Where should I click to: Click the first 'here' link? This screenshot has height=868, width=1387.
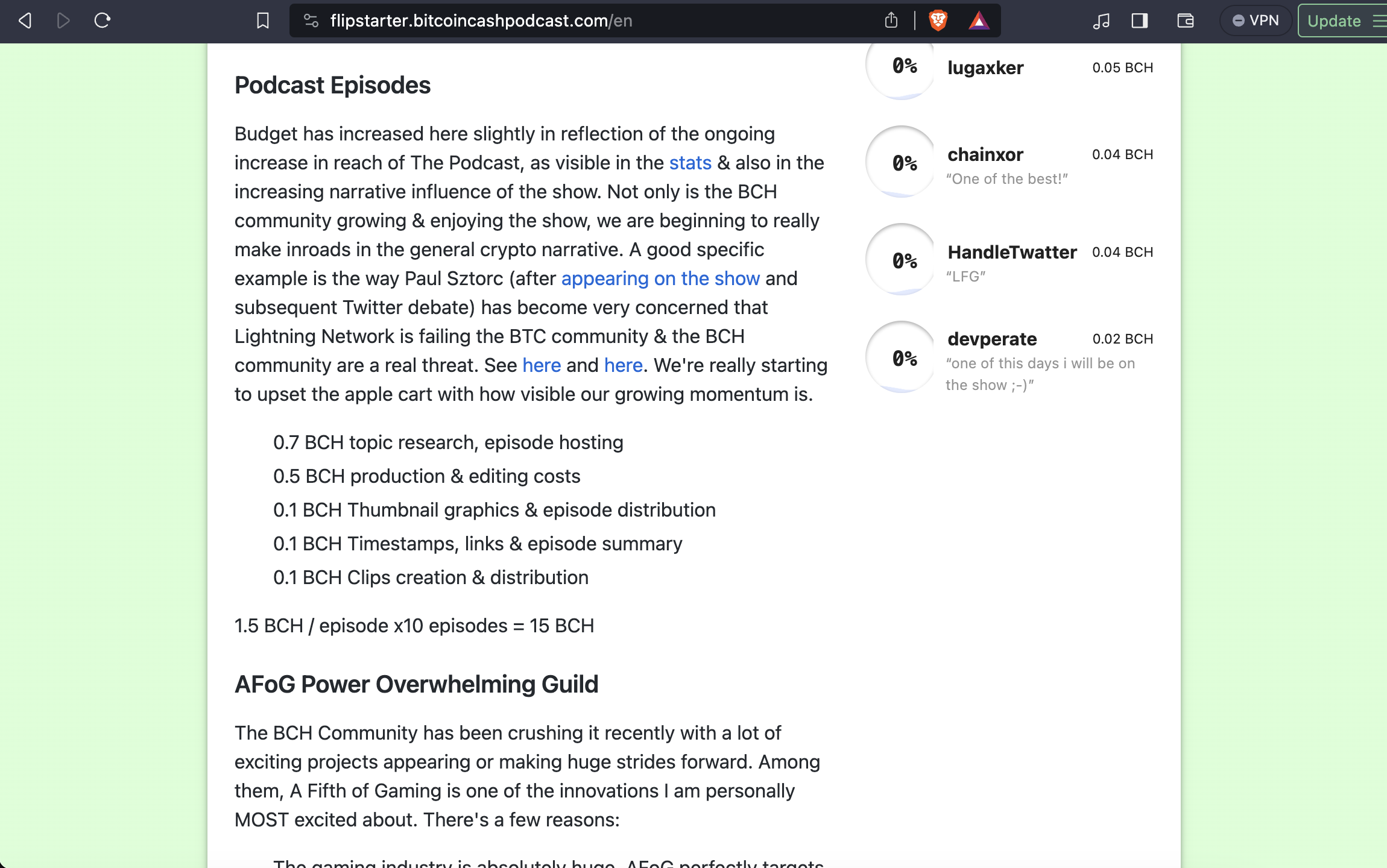pos(541,365)
